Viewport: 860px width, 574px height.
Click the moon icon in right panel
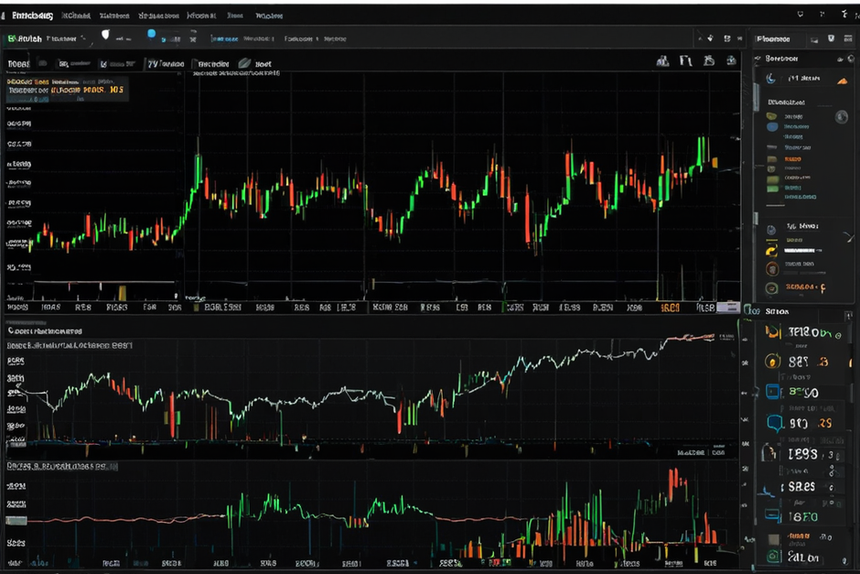coord(771,78)
